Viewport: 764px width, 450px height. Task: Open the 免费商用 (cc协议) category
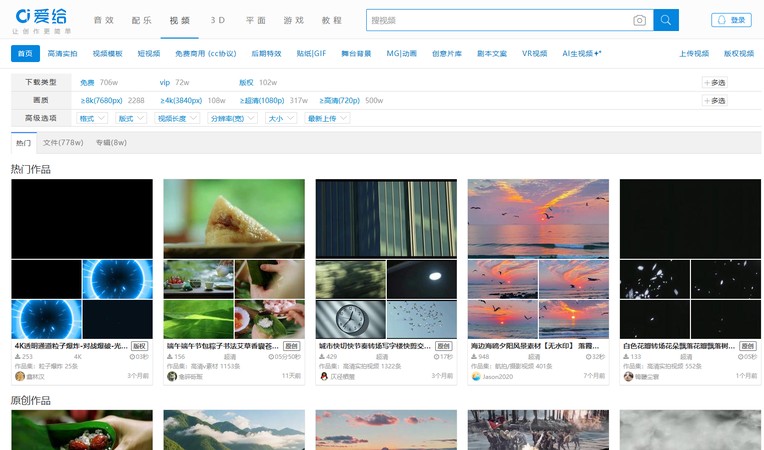pyautogui.click(x=206, y=54)
